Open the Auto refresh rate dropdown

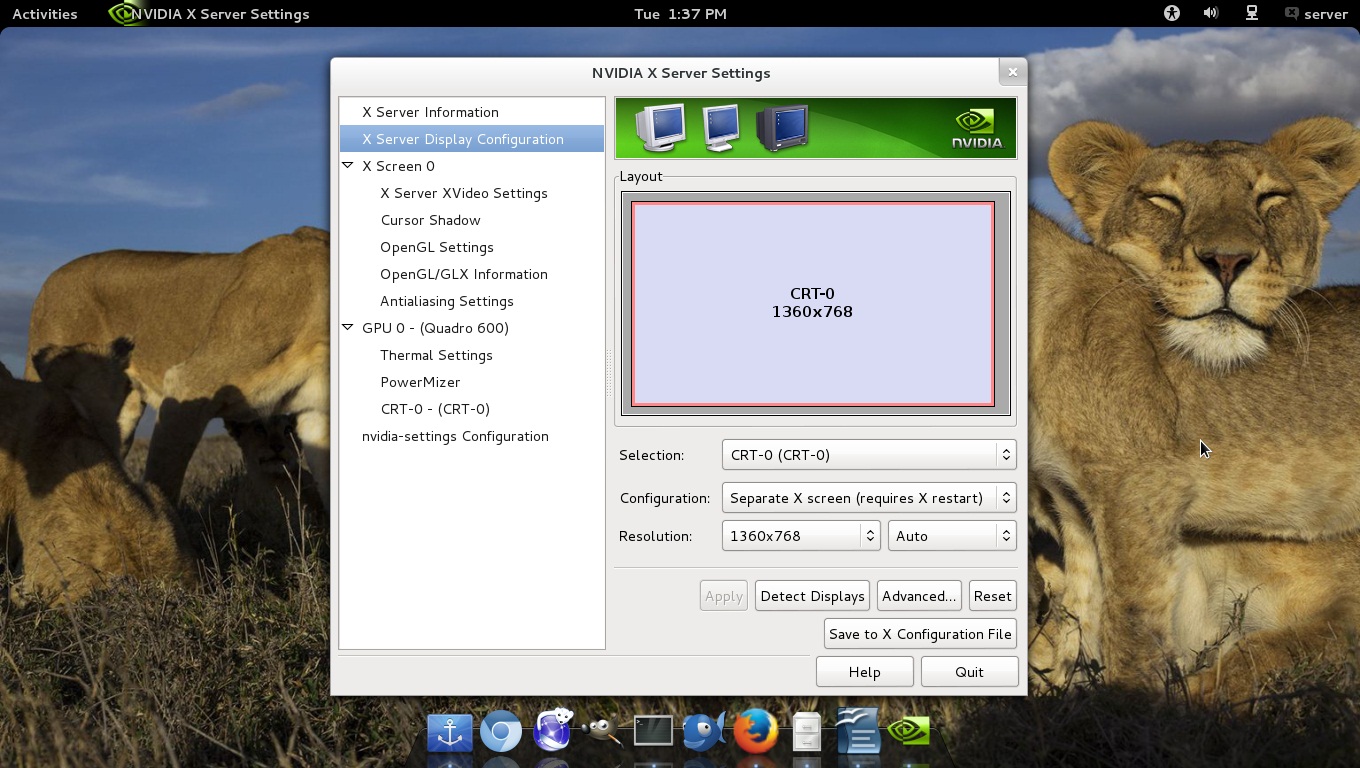coord(951,536)
